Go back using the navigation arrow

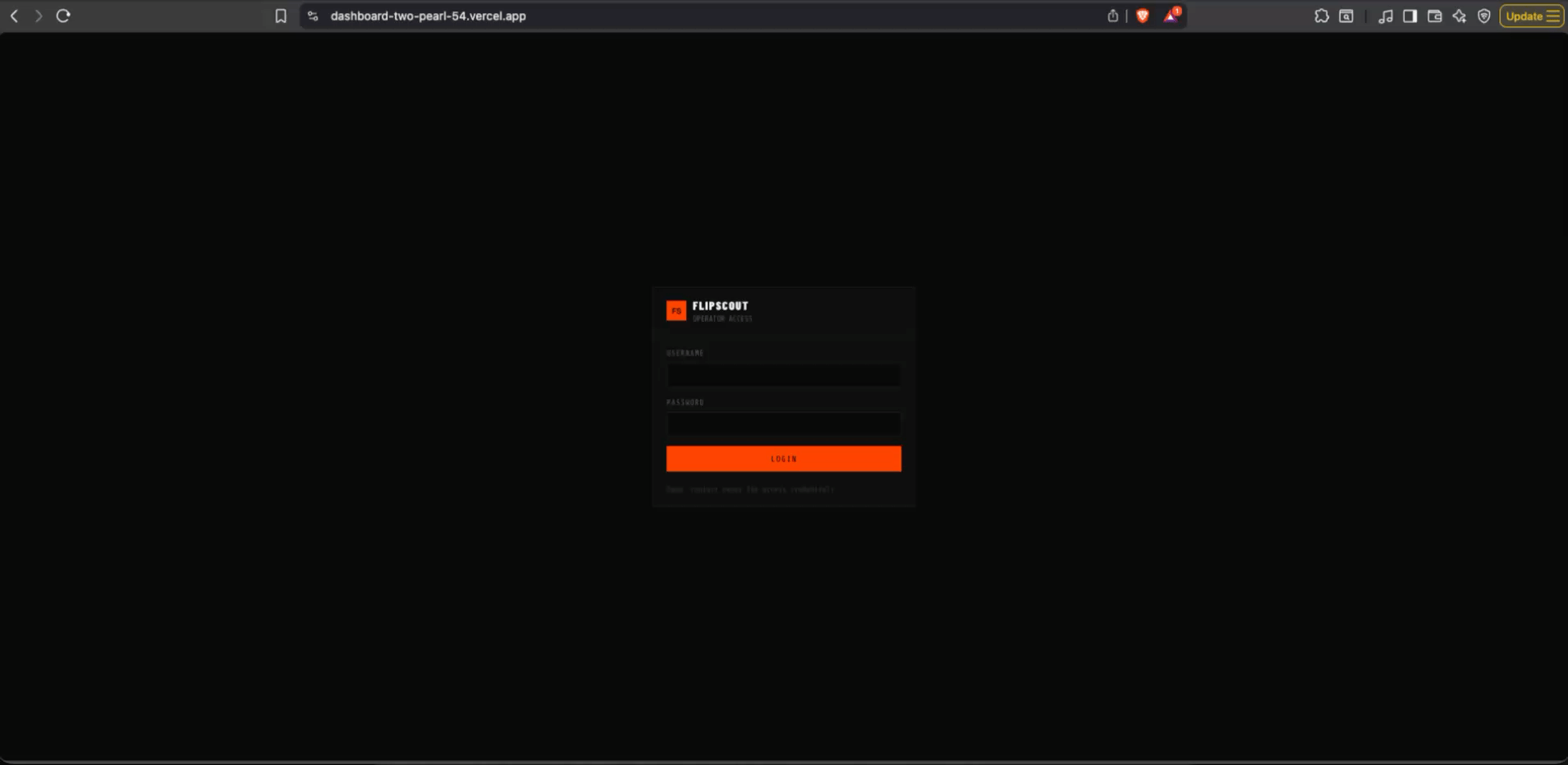13,15
